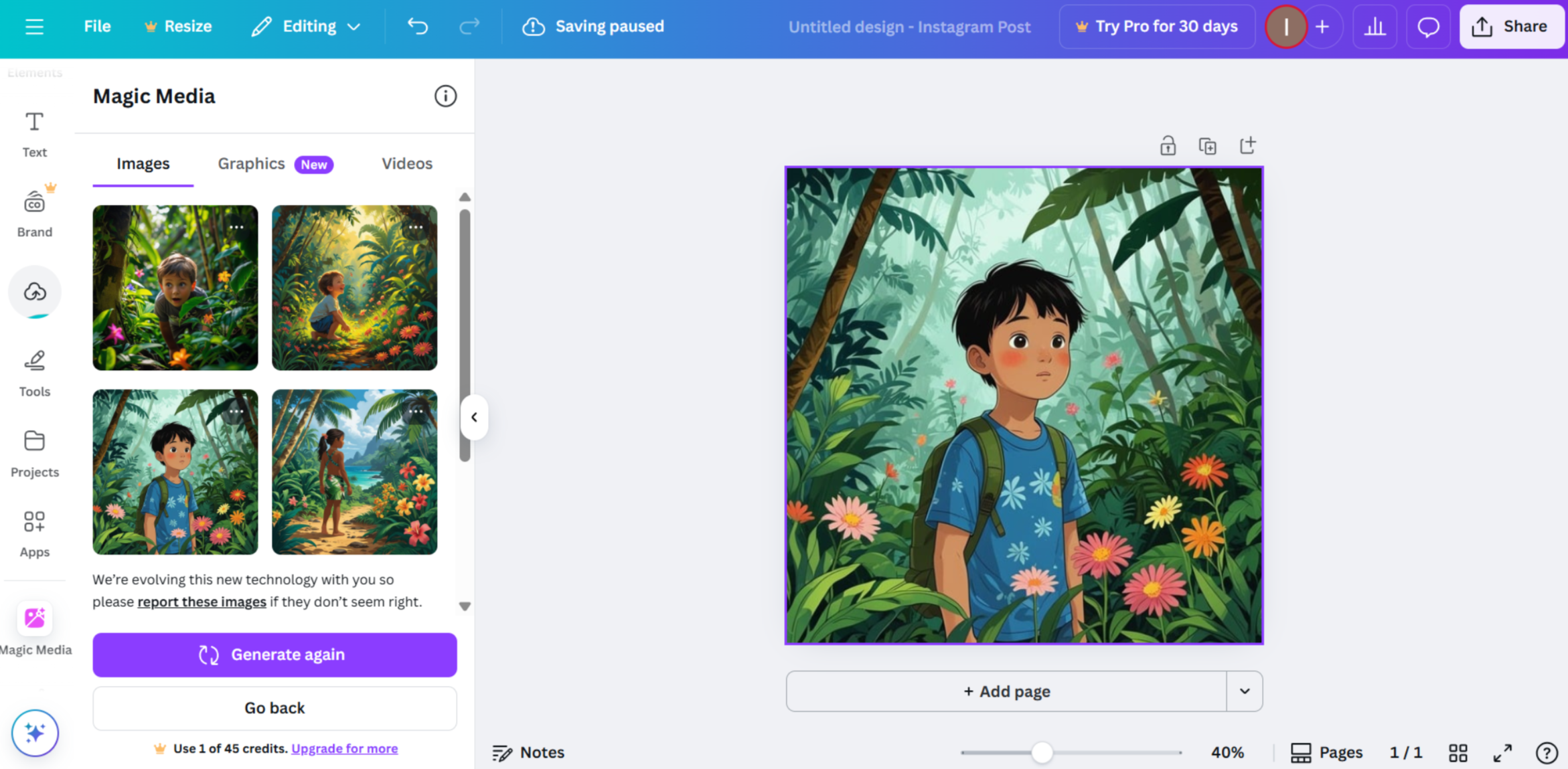
Task: Collapse the Magic Media side panel
Action: [475, 417]
